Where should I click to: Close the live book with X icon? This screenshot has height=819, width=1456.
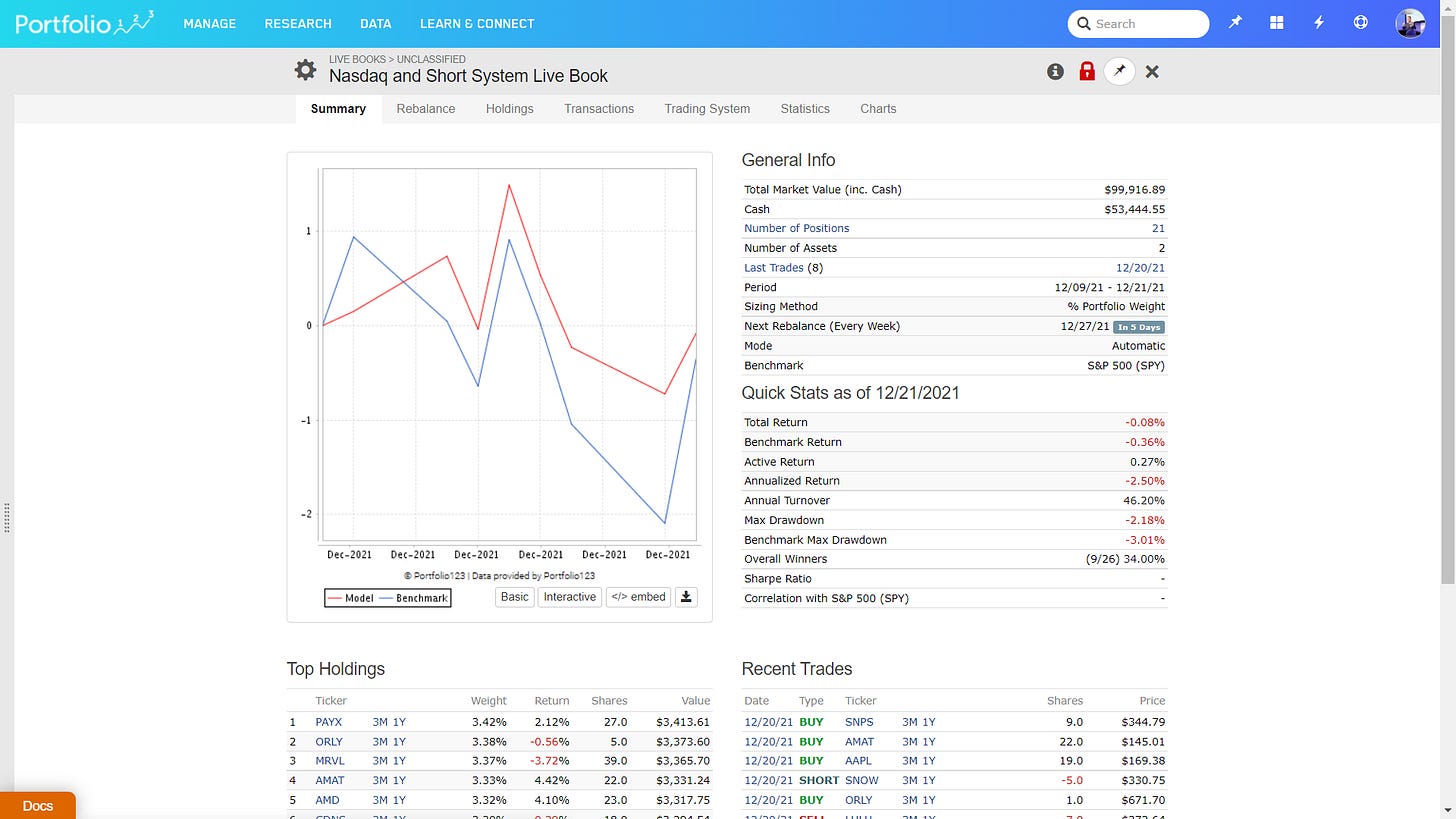click(1152, 71)
